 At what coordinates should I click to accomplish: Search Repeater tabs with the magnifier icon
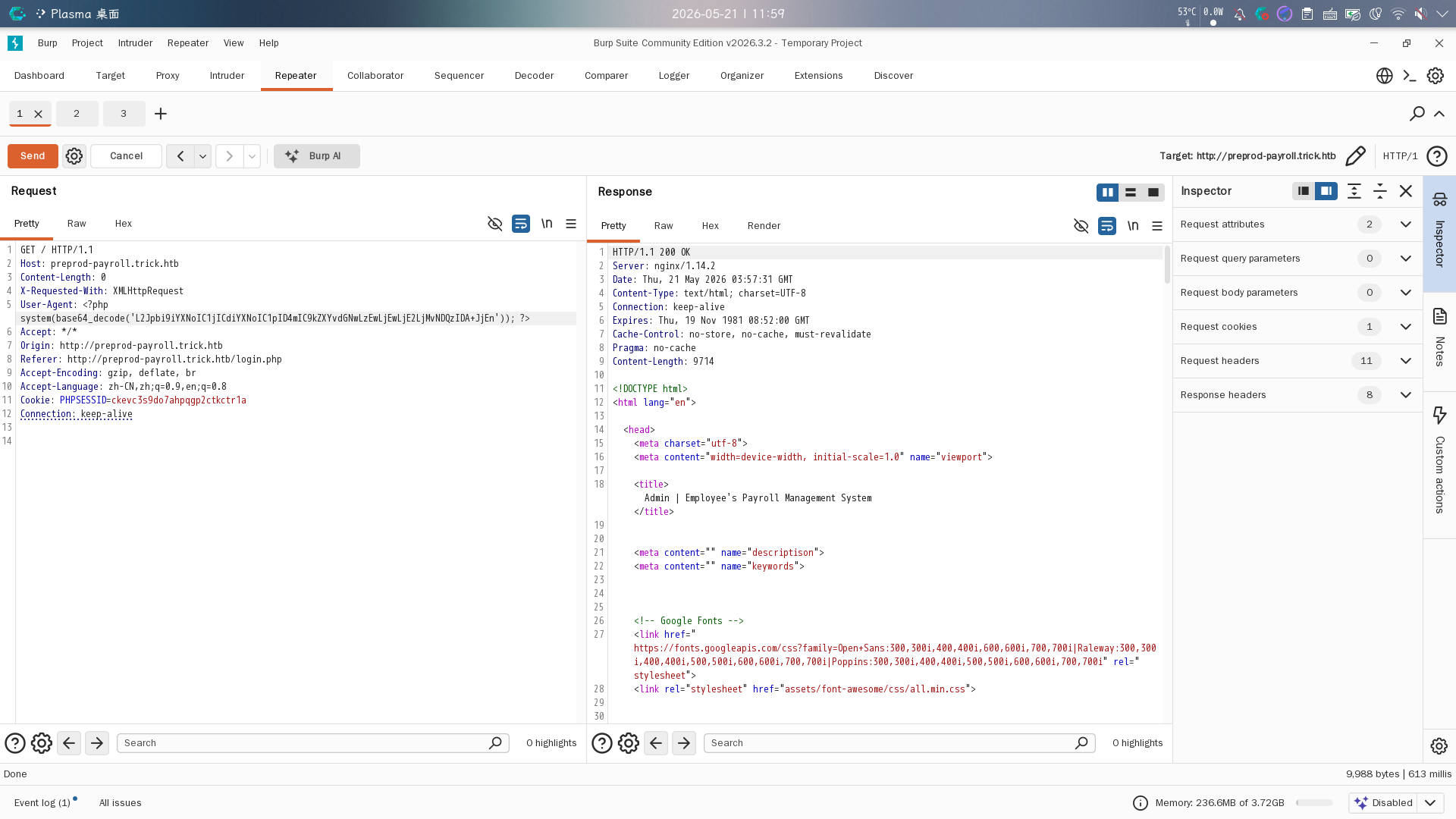pos(1417,114)
